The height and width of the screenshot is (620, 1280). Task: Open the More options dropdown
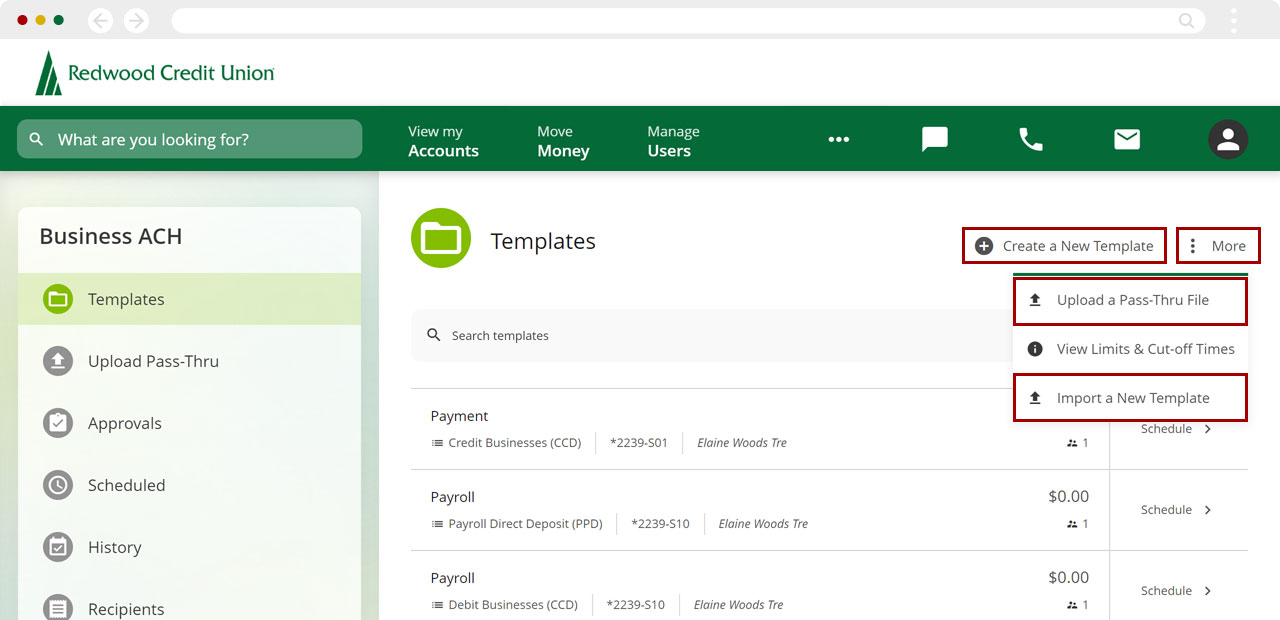(1217, 246)
